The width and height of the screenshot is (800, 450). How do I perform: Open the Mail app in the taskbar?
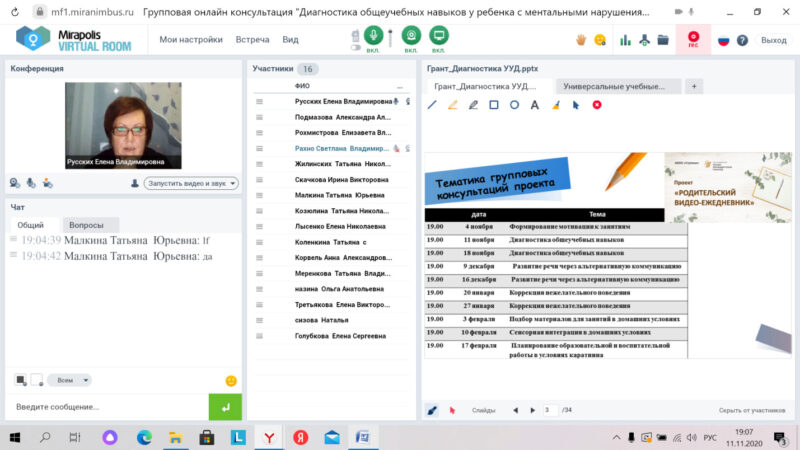332,437
